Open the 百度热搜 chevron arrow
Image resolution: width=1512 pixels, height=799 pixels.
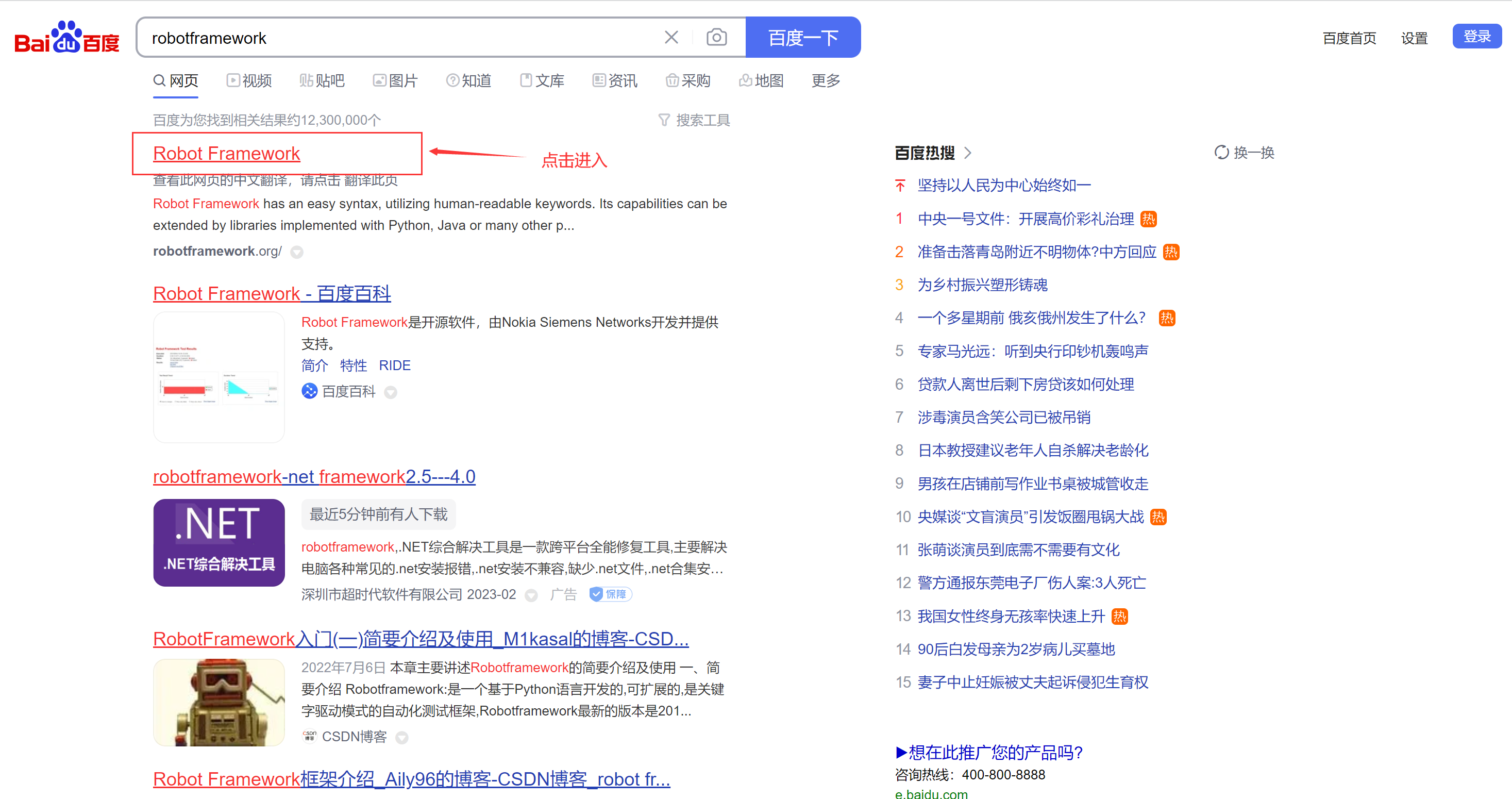coord(968,153)
